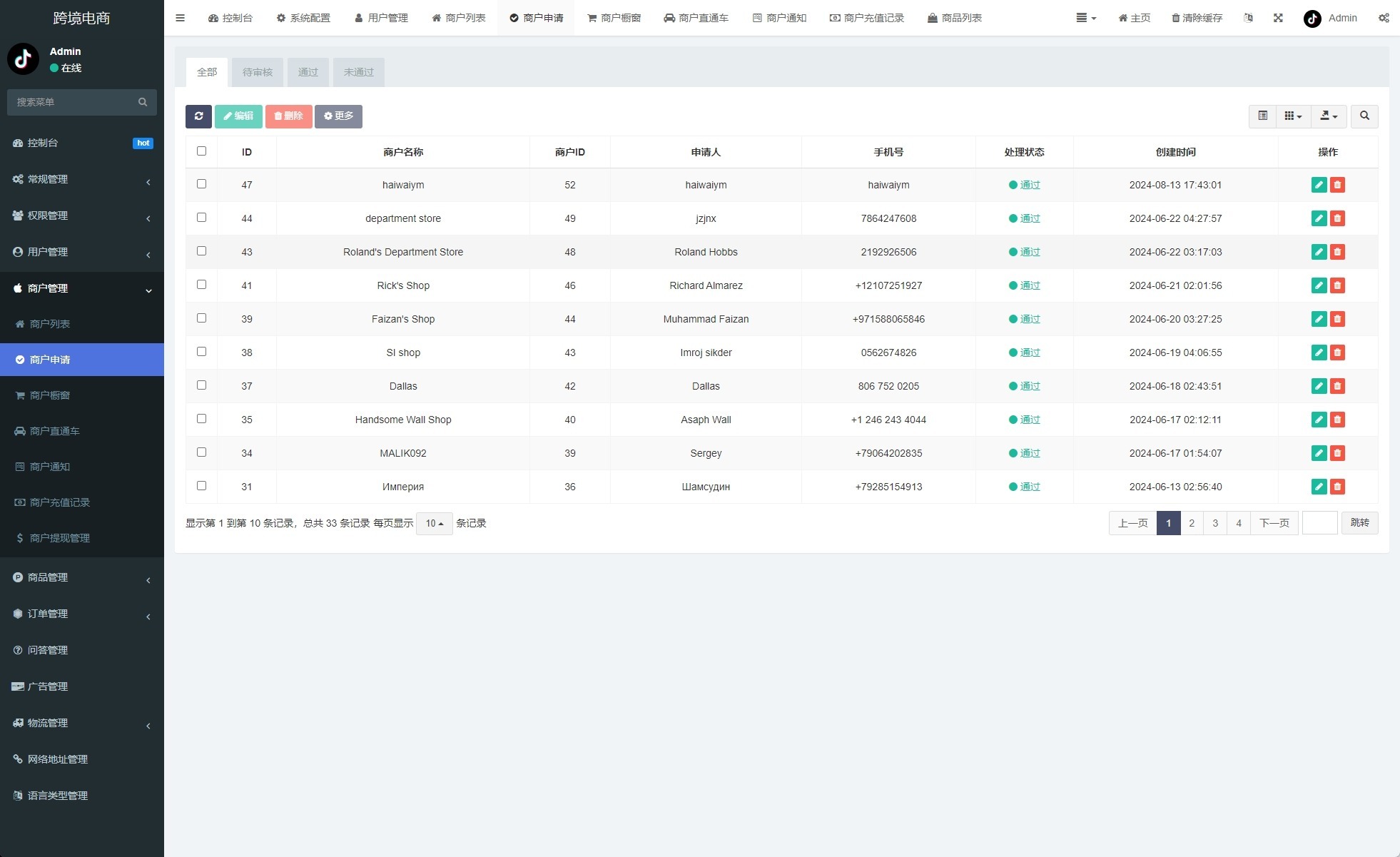Click the edit icon for MALIK092 merchant
Viewport: 1400px width, 857px height.
pyautogui.click(x=1320, y=453)
